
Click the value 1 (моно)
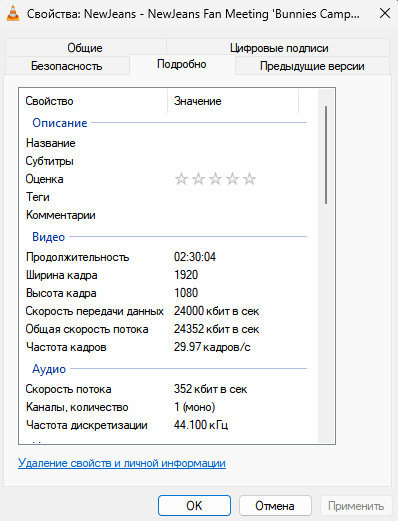click(195, 407)
